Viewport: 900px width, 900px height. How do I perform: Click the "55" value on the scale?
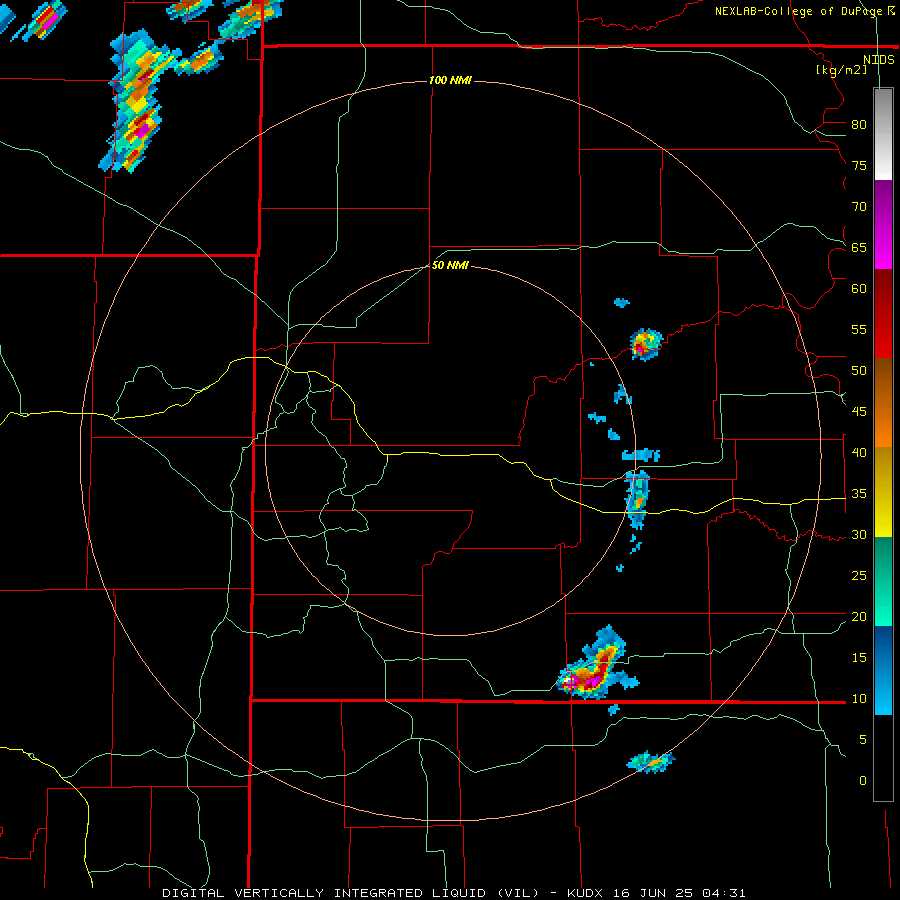pyautogui.click(x=859, y=330)
